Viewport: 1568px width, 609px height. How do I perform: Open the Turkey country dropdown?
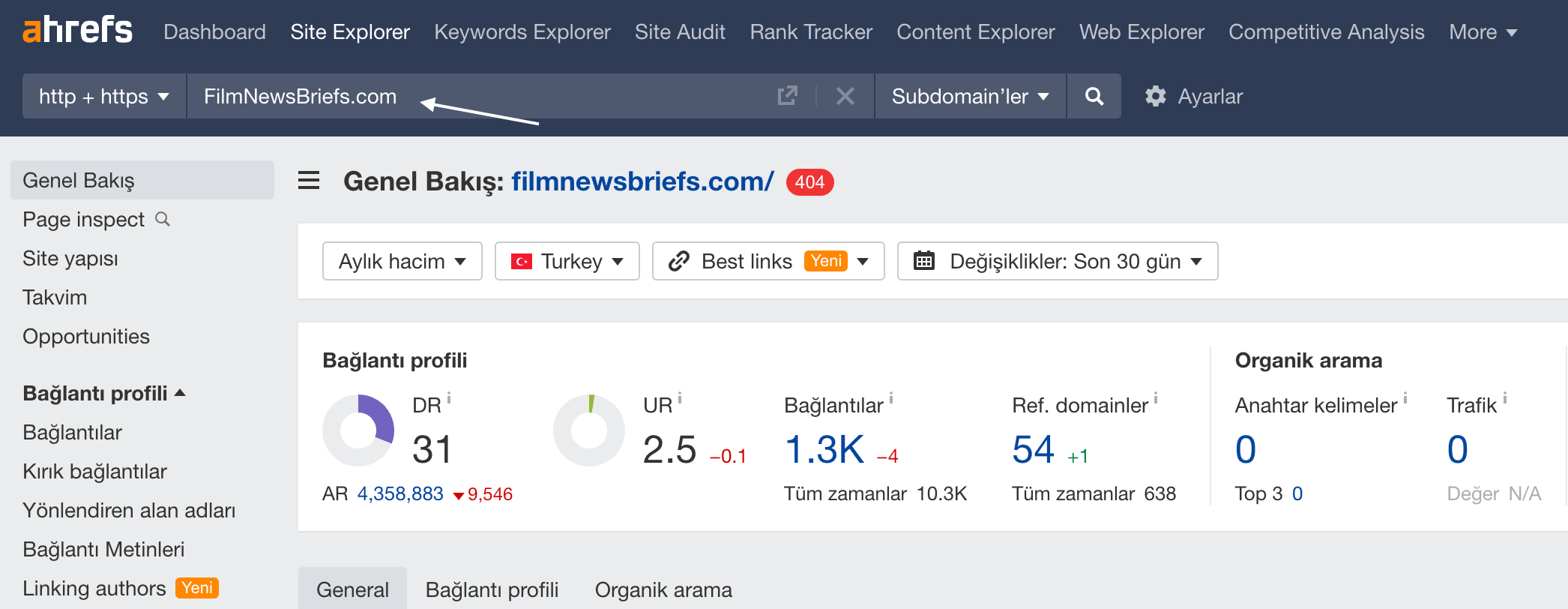567,261
